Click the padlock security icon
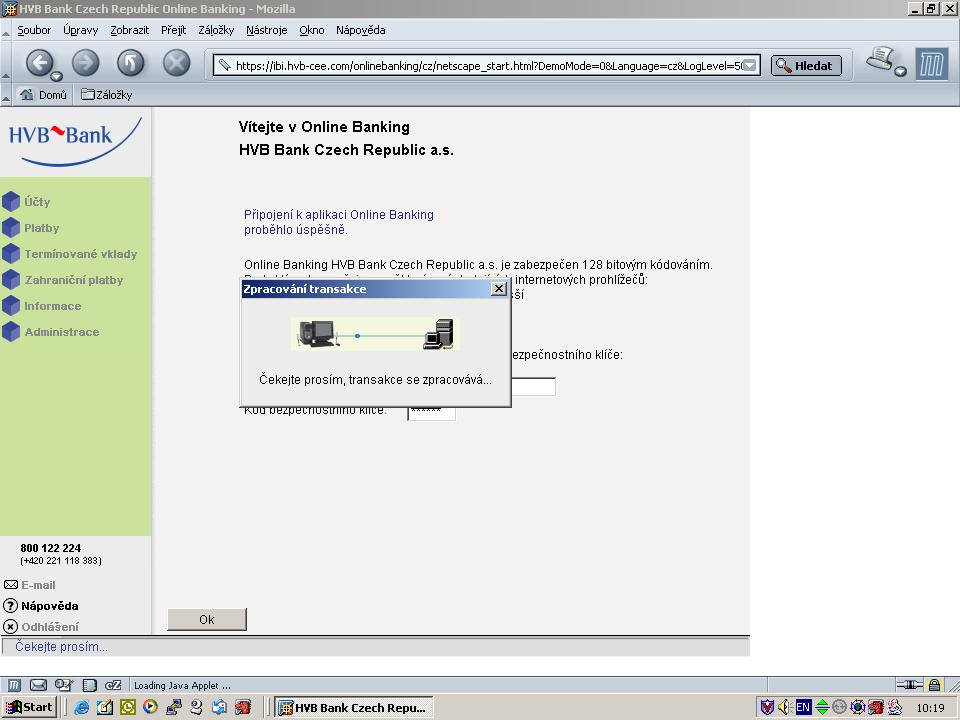 pyautogui.click(x=934, y=684)
